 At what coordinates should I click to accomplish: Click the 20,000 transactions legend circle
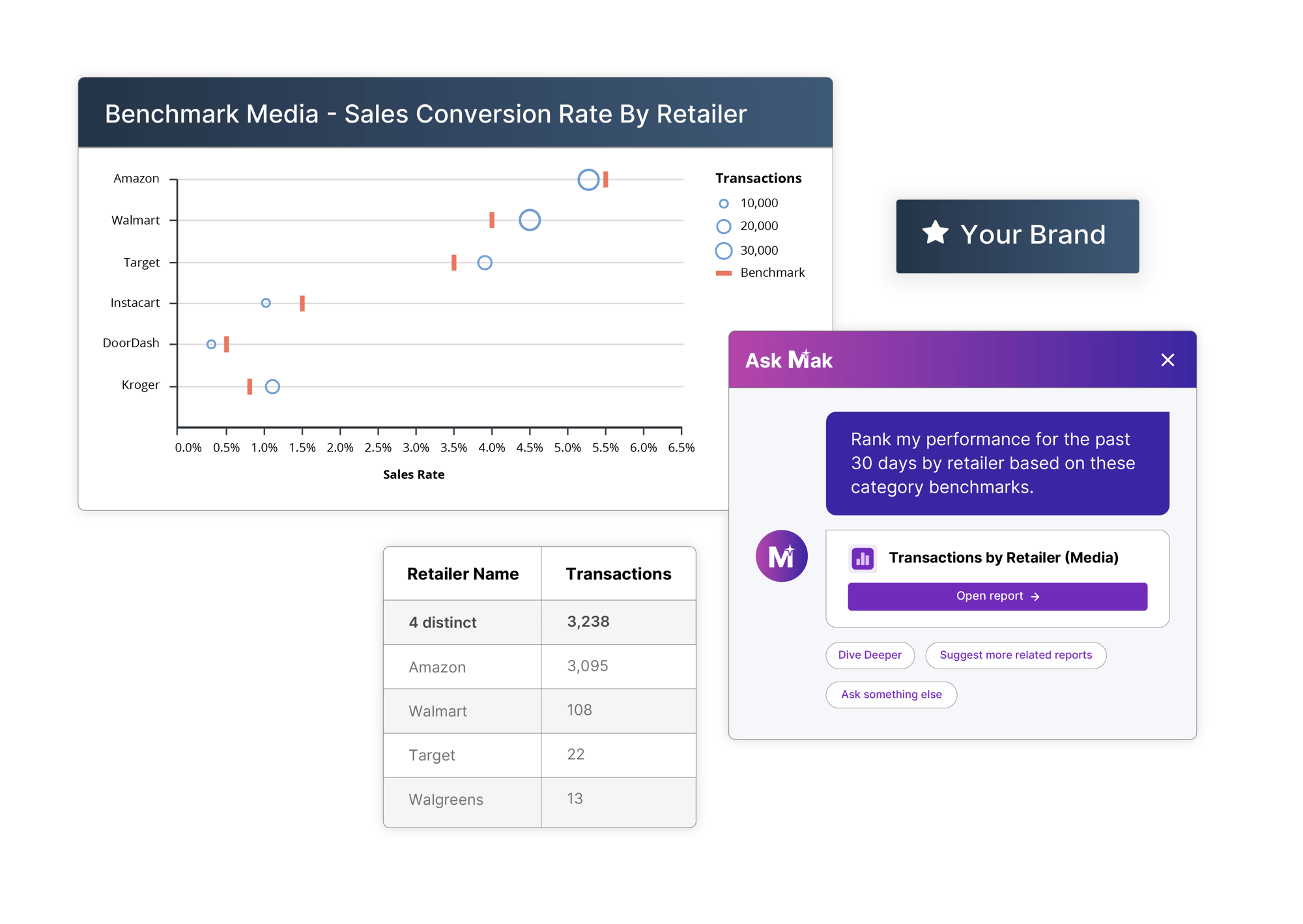click(724, 226)
